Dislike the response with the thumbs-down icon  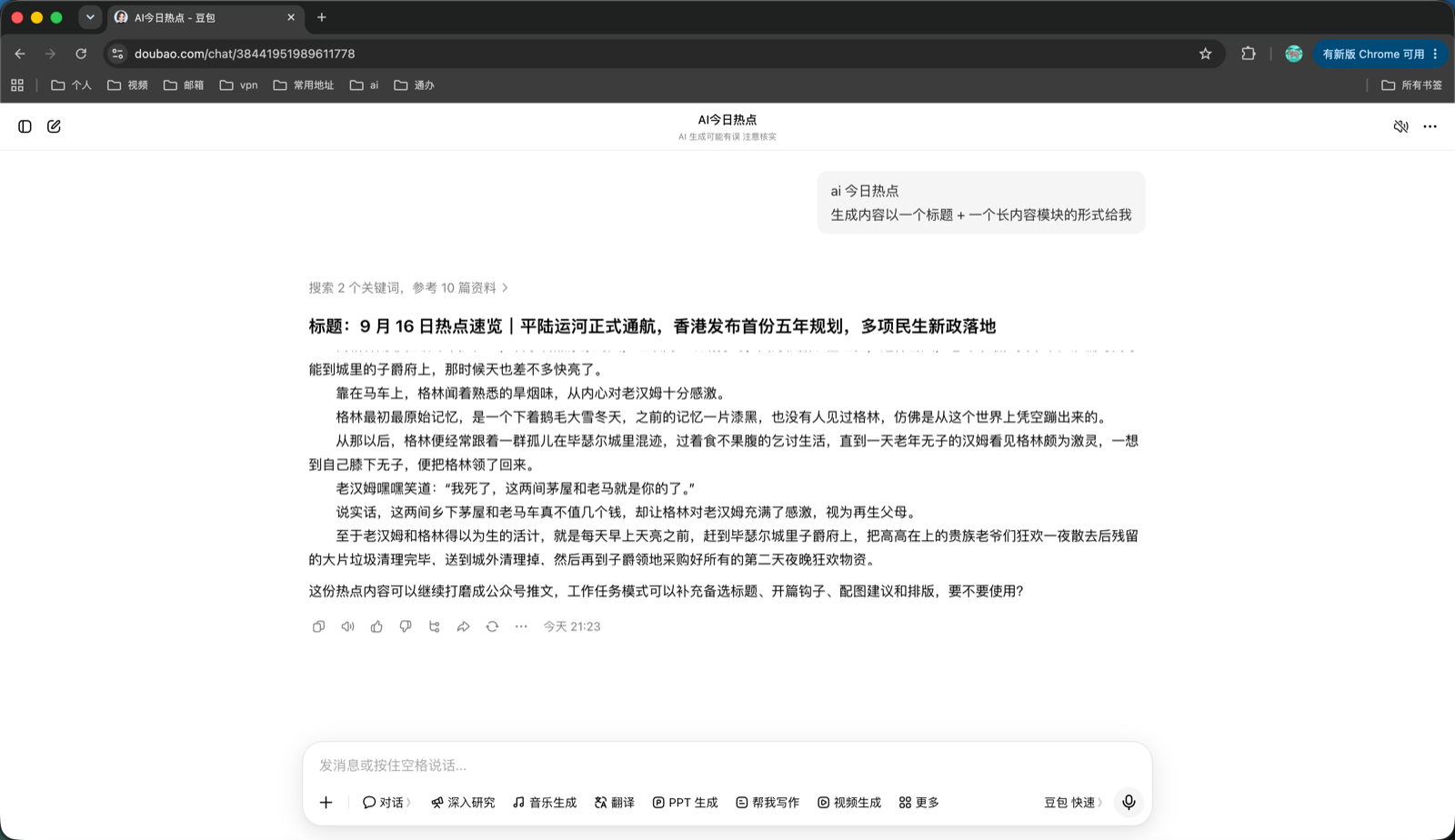406,626
